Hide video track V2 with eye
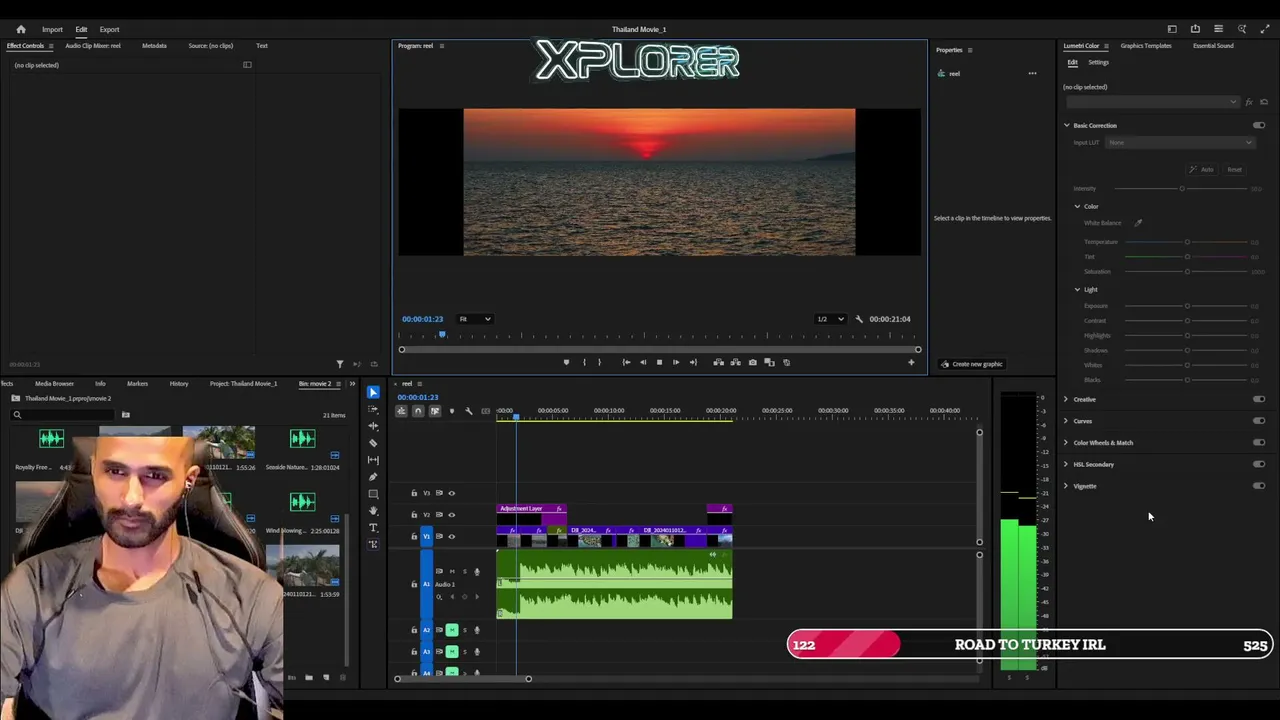The height and width of the screenshot is (720, 1280). 451,515
